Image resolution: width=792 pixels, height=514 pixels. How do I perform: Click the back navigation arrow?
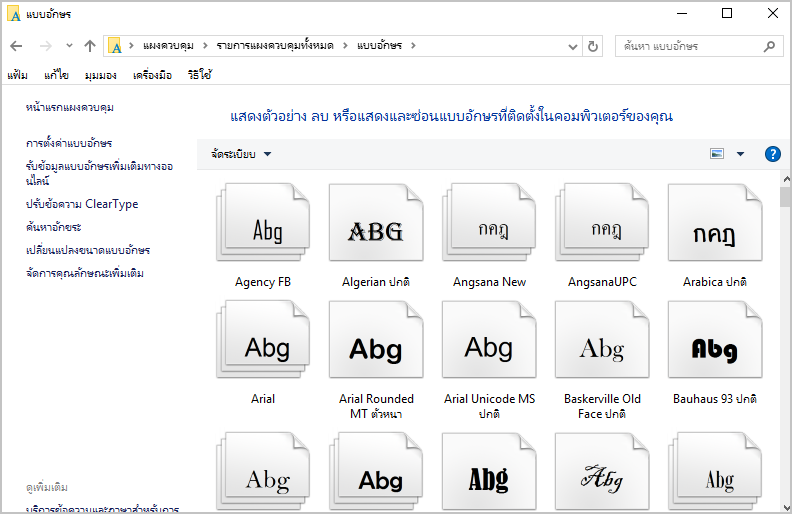pyautogui.click(x=16, y=46)
